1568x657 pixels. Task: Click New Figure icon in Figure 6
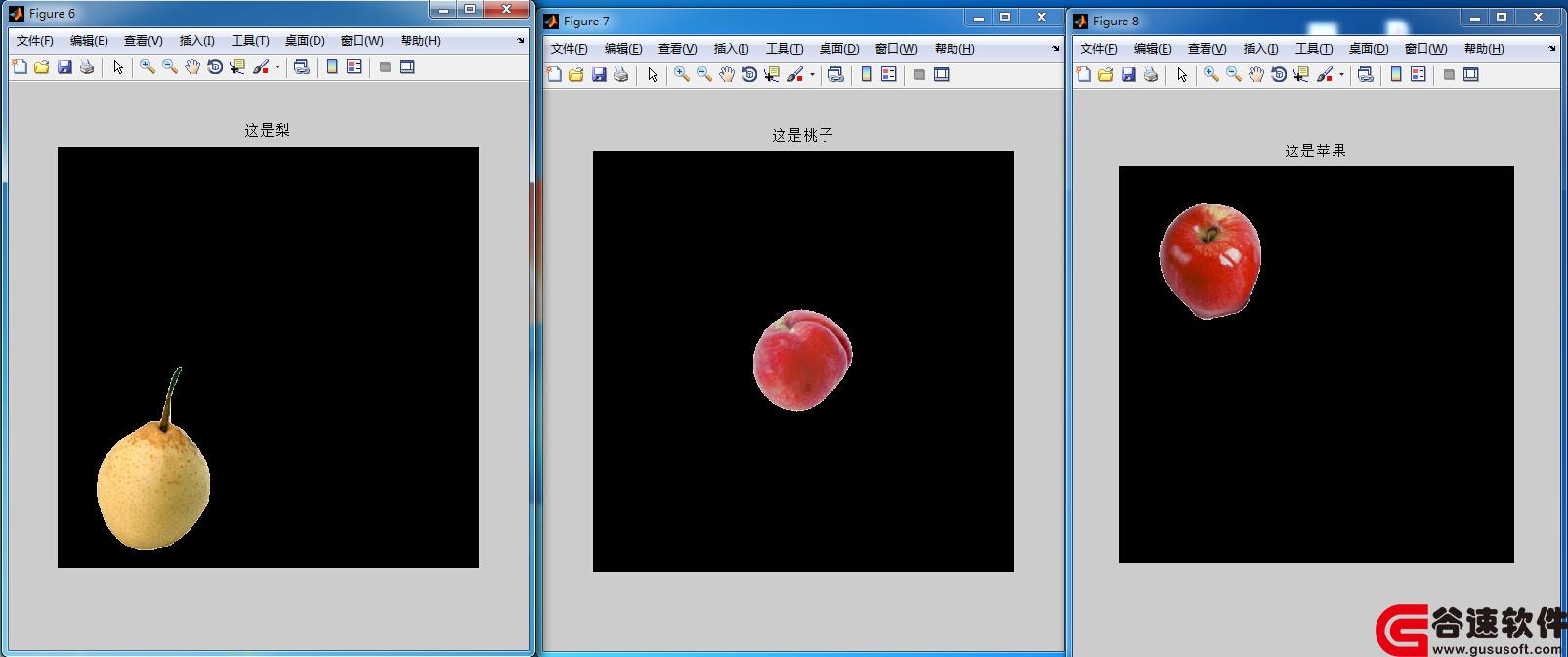[x=20, y=66]
